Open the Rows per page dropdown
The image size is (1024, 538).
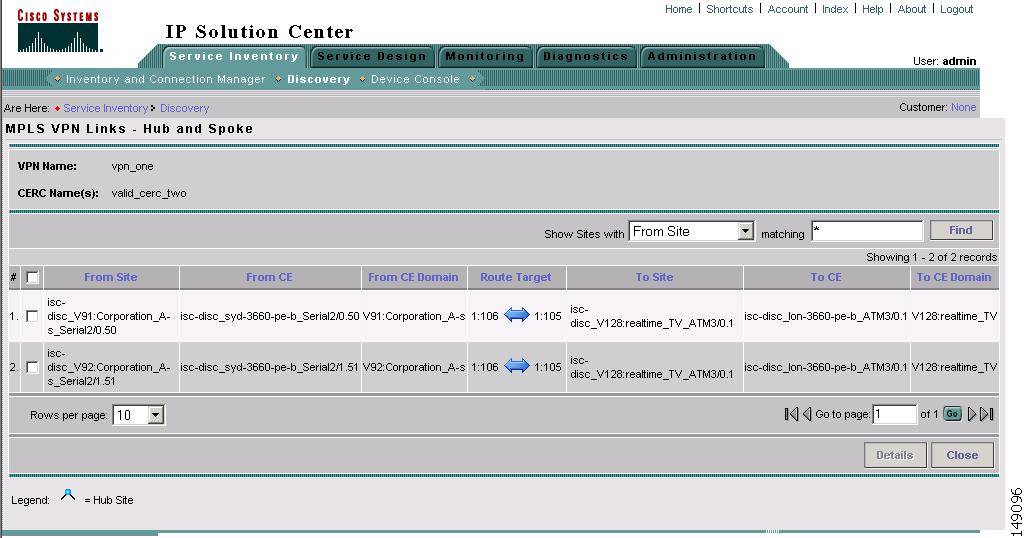pyautogui.click(x=139, y=415)
